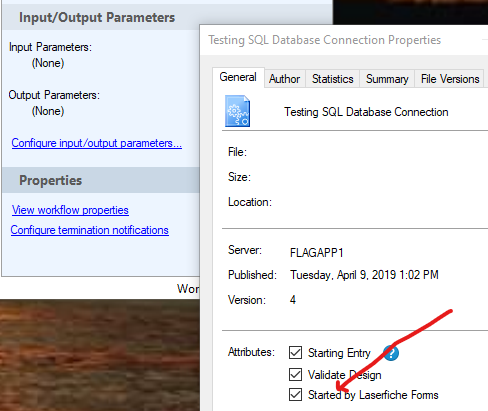Click the dialog title bar text
Screen dimensions: 488x411
(325, 40)
